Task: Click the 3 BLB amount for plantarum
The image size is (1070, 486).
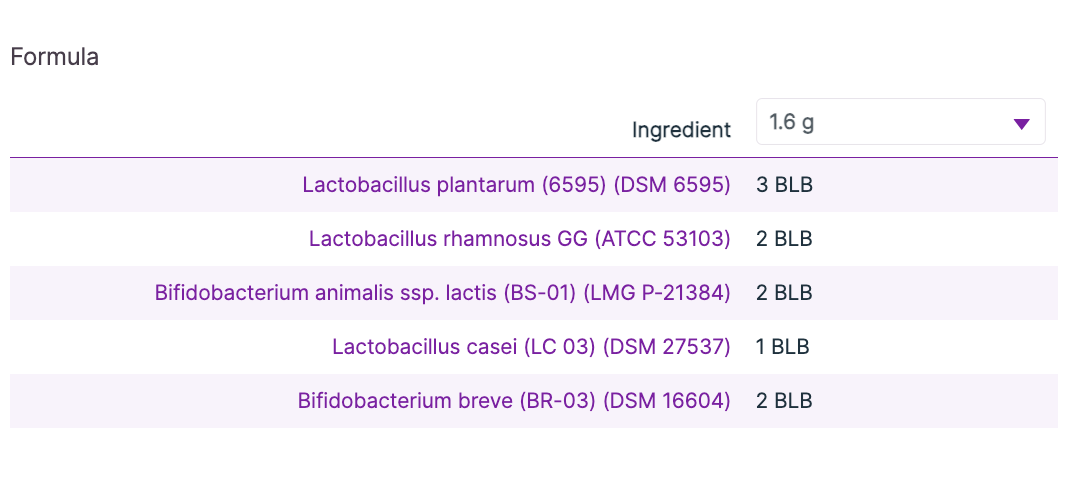Action: click(x=784, y=185)
